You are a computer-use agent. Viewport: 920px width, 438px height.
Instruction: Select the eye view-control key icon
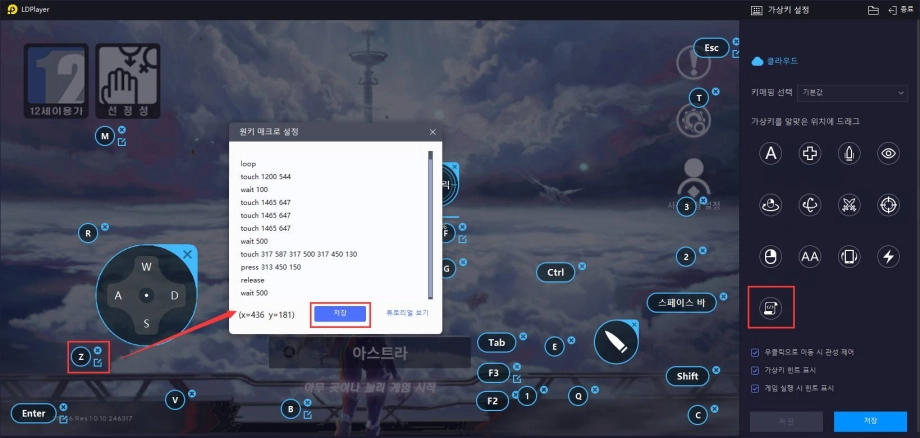[887, 153]
